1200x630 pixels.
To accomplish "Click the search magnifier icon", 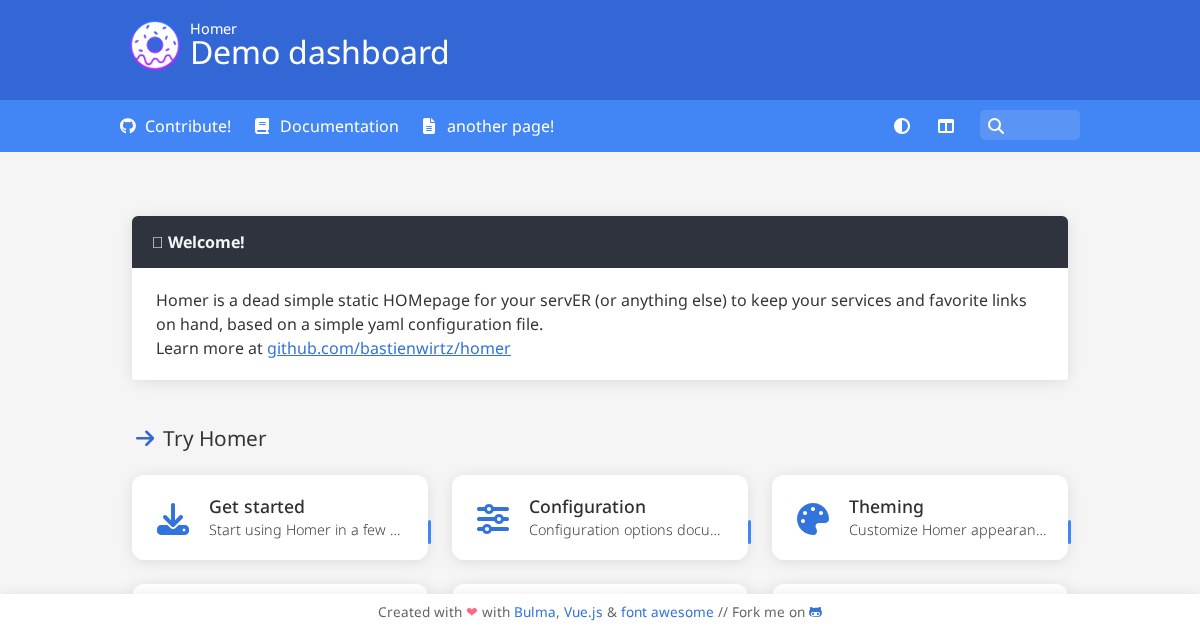I will [x=995, y=126].
